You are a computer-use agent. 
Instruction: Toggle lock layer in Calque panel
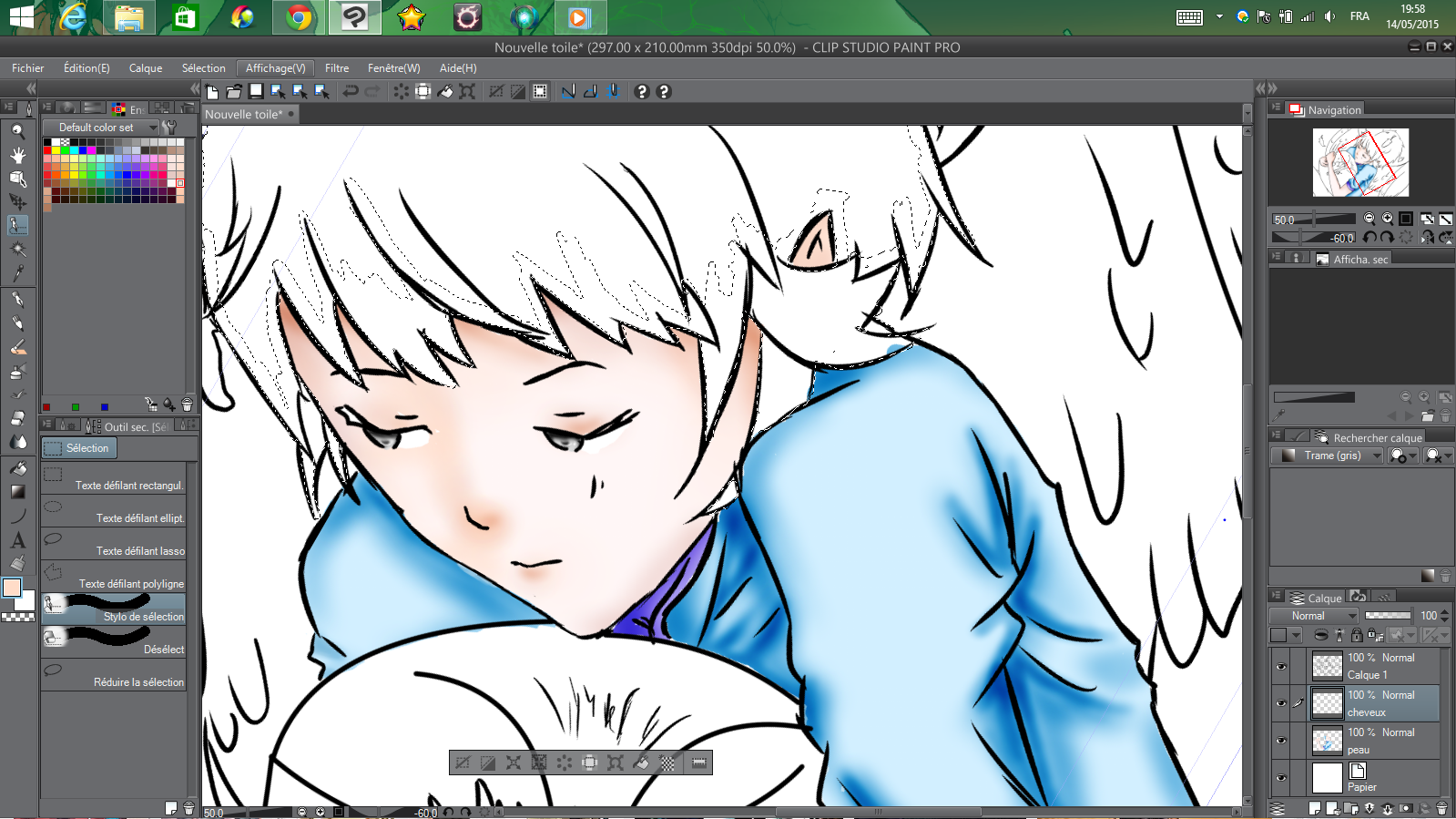[x=1357, y=635]
